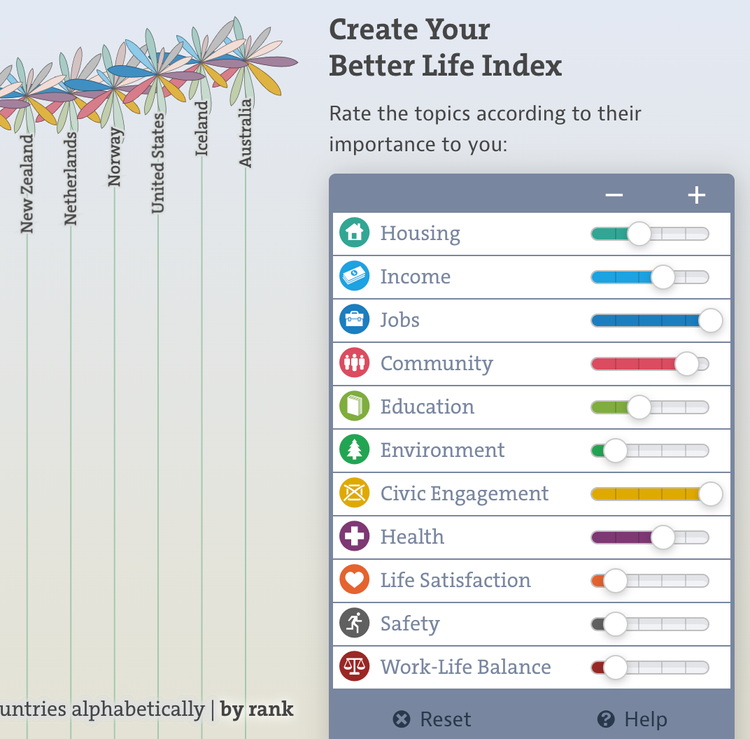This screenshot has width=750, height=739.
Task: Click the Work-Life Balance scales icon
Action: pos(354,666)
